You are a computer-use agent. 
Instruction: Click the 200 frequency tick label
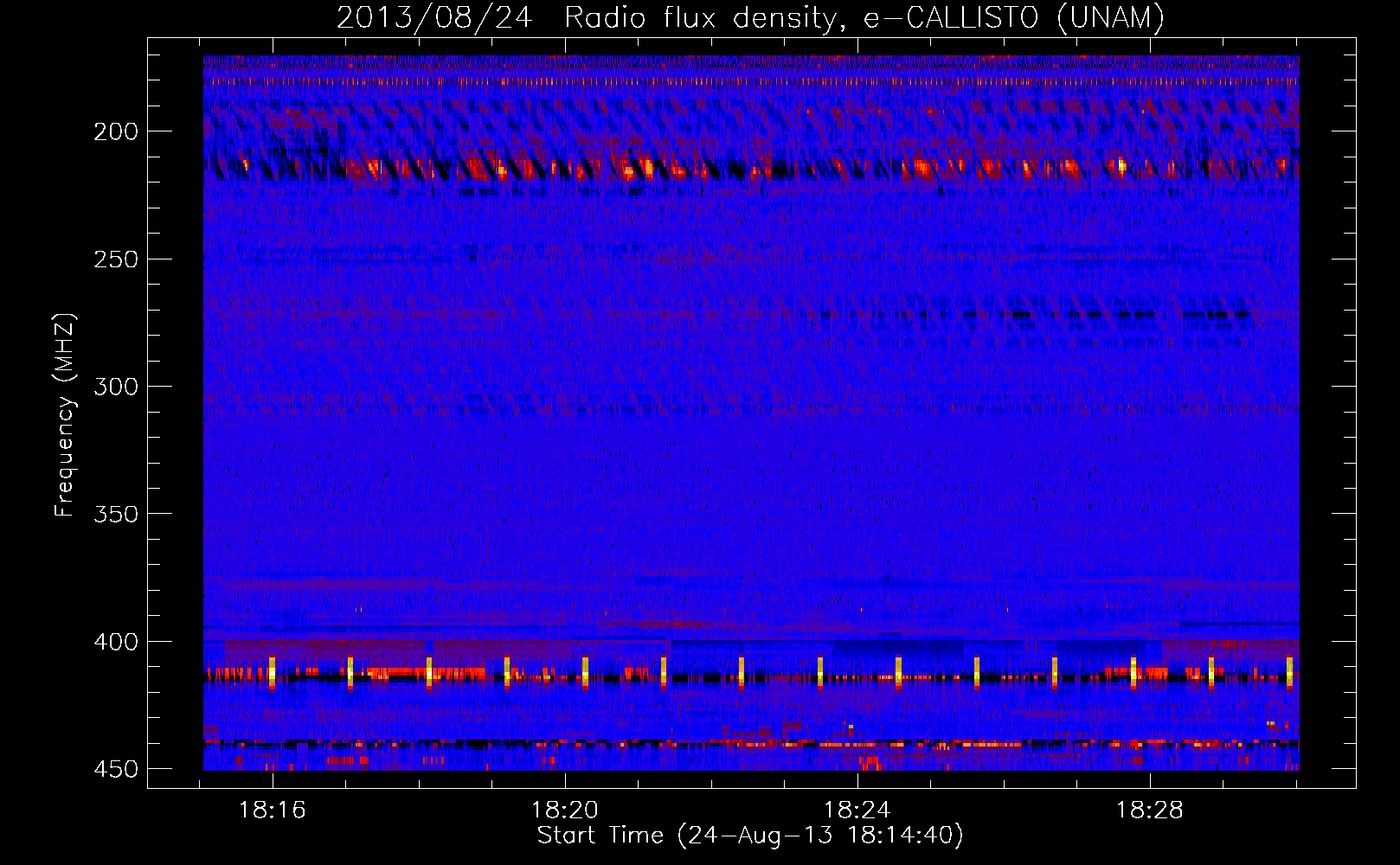[116, 131]
